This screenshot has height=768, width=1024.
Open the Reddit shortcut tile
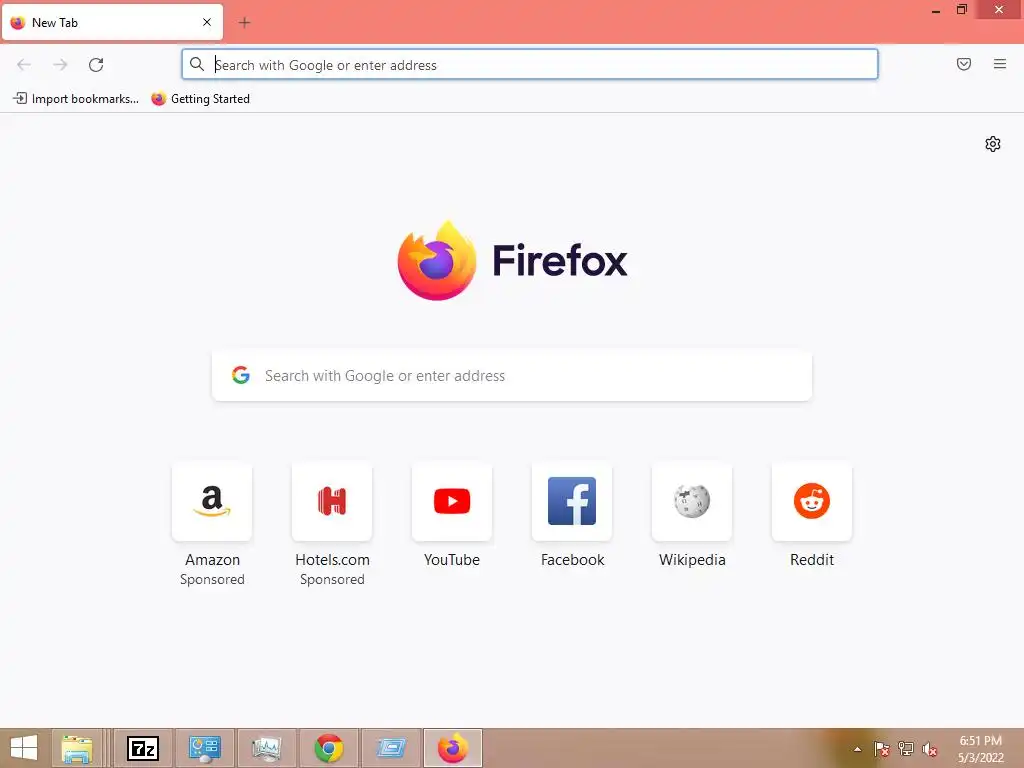(812, 502)
